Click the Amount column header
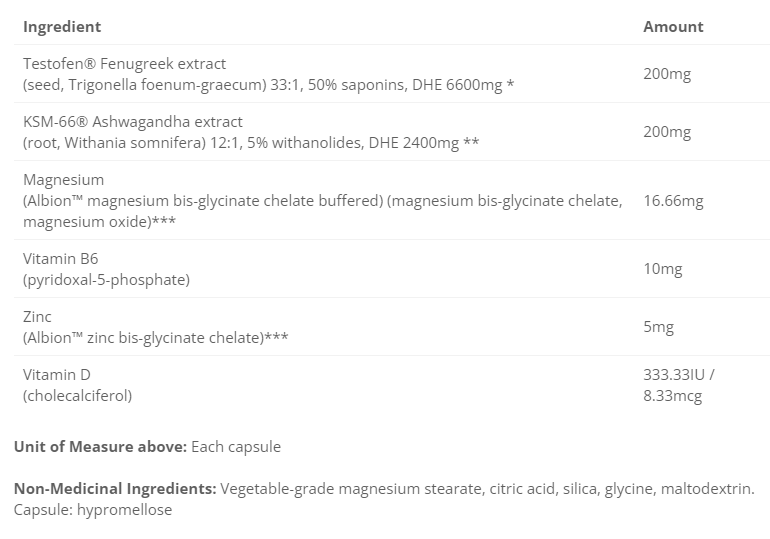The height and width of the screenshot is (539, 770). (x=673, y=27)
